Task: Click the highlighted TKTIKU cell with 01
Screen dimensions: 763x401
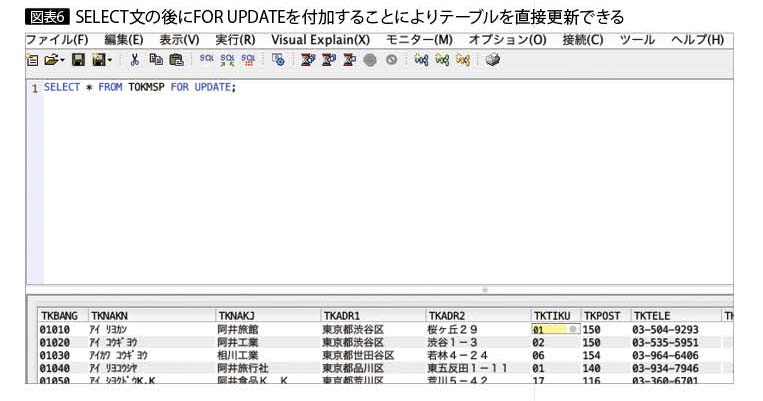Action: pos(553,328)
